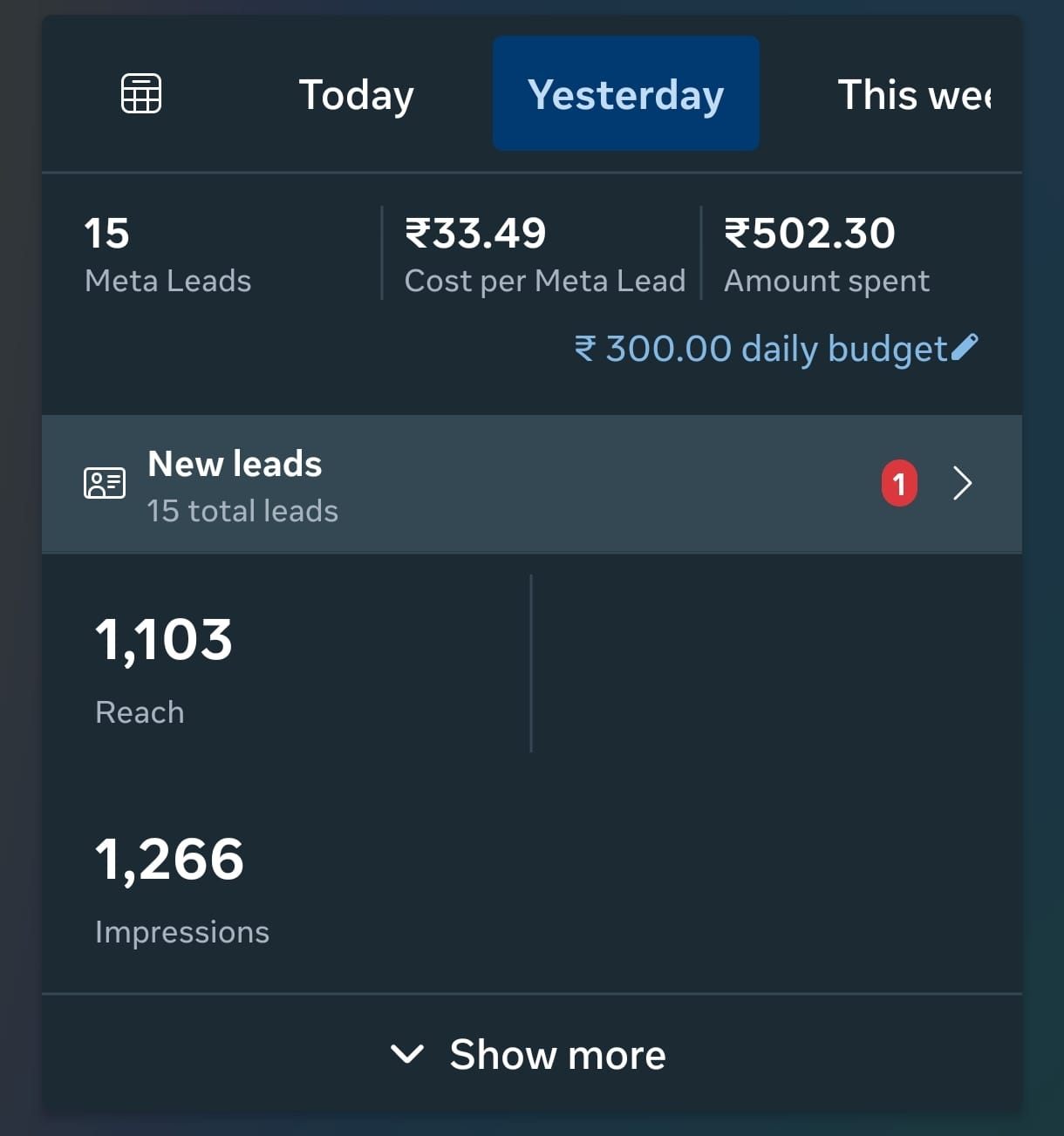Click the 1,266 impressions number
The height and width of the screenshot is (1136, 1064).
coord(169,859)
